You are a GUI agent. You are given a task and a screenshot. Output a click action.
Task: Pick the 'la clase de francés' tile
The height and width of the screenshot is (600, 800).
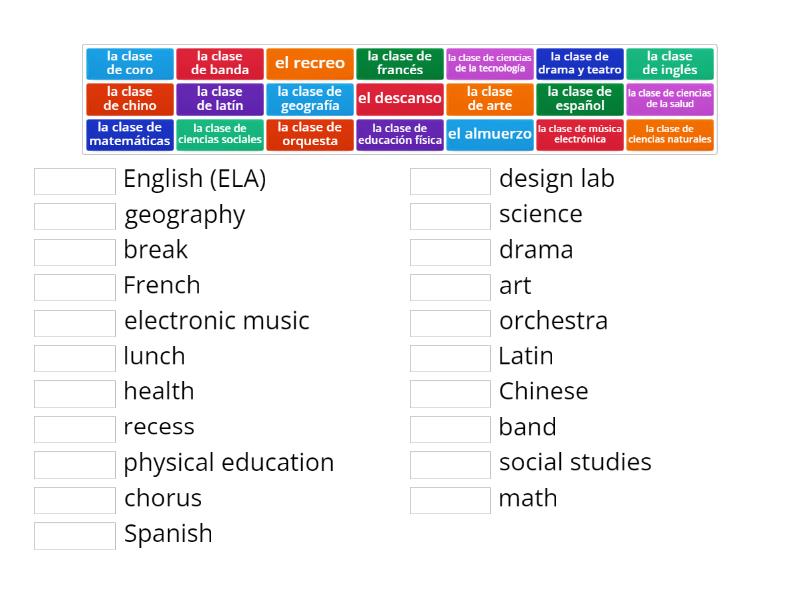400,62
